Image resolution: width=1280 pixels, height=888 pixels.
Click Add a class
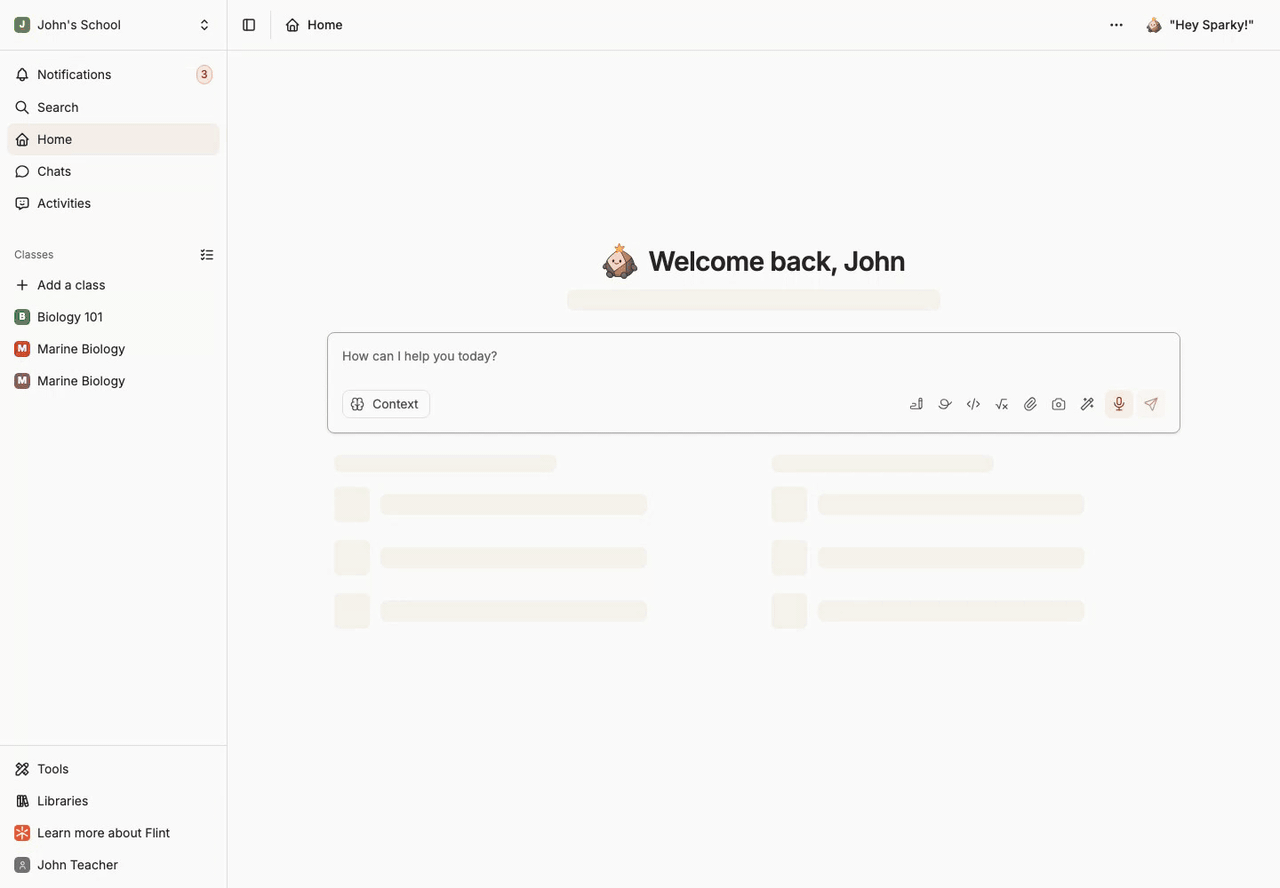(x=113, y=285)
